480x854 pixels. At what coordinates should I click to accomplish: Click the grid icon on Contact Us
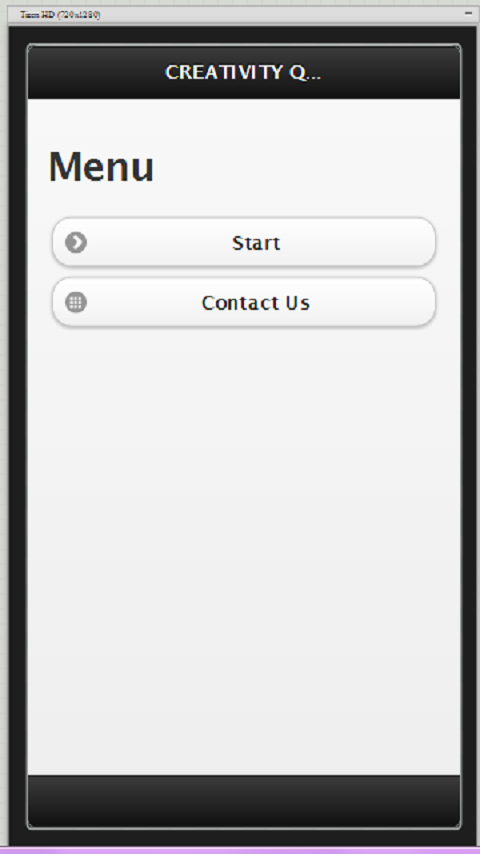point(76,302)
